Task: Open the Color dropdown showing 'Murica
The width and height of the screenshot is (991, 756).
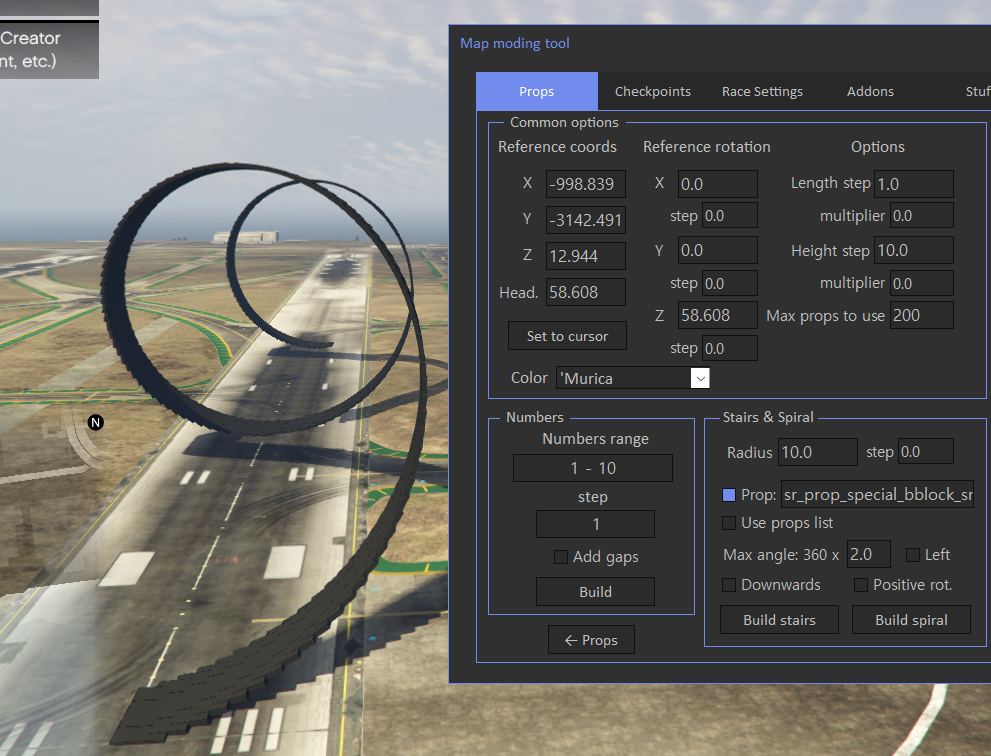Action: (633, 378)
